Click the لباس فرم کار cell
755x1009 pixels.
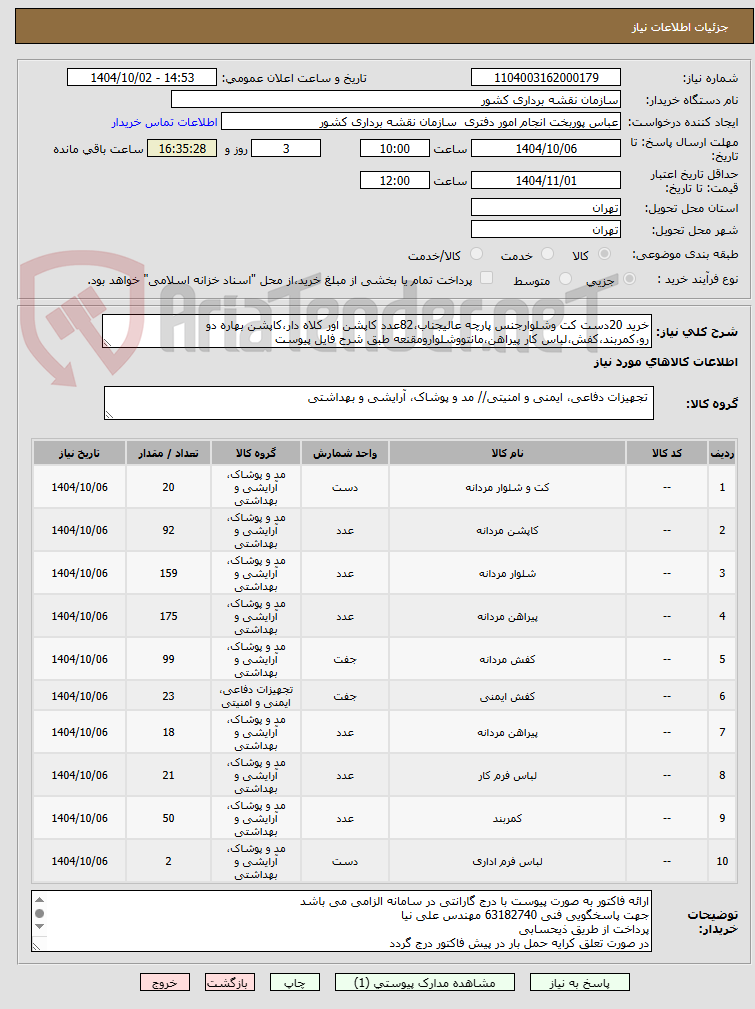507,775
